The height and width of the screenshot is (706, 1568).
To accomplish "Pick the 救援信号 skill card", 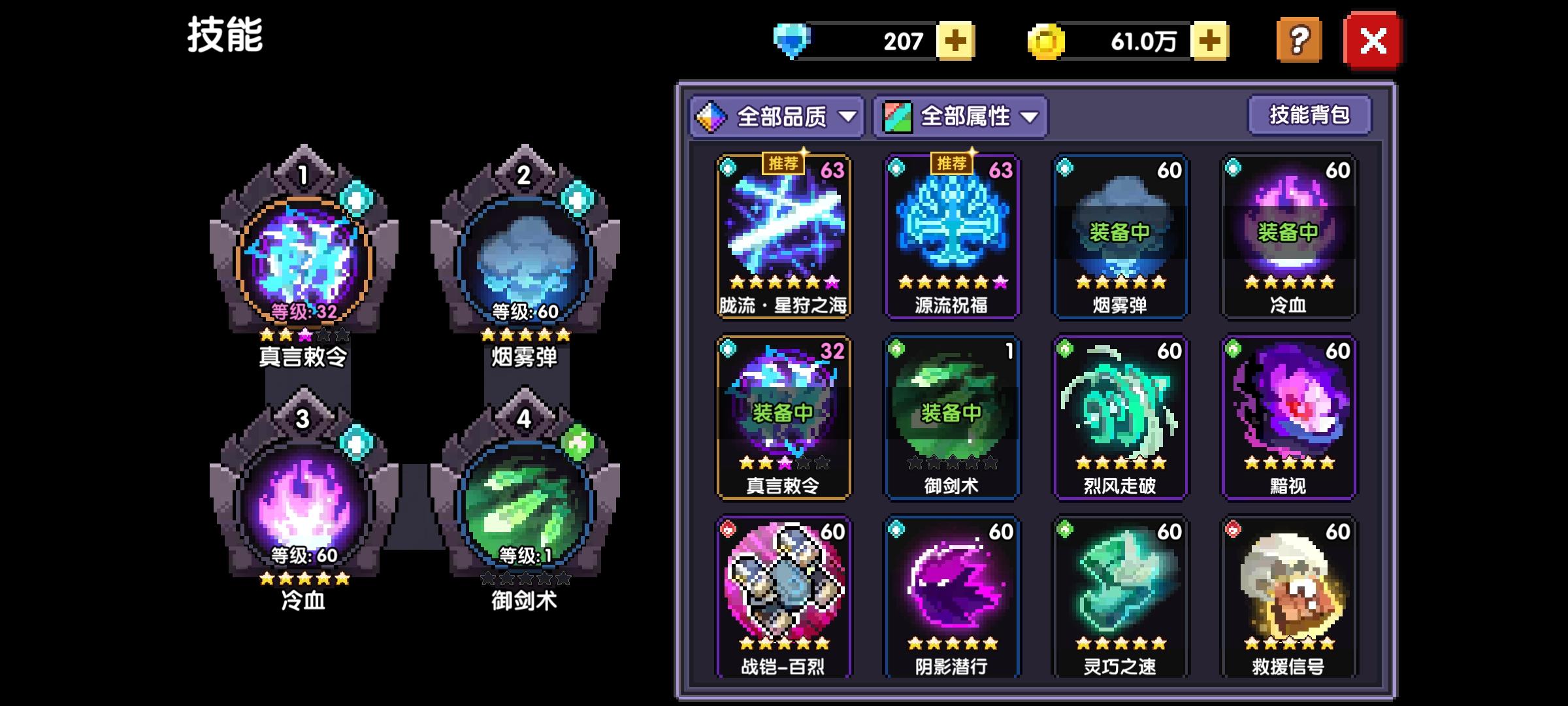I will pos(1288,597).
